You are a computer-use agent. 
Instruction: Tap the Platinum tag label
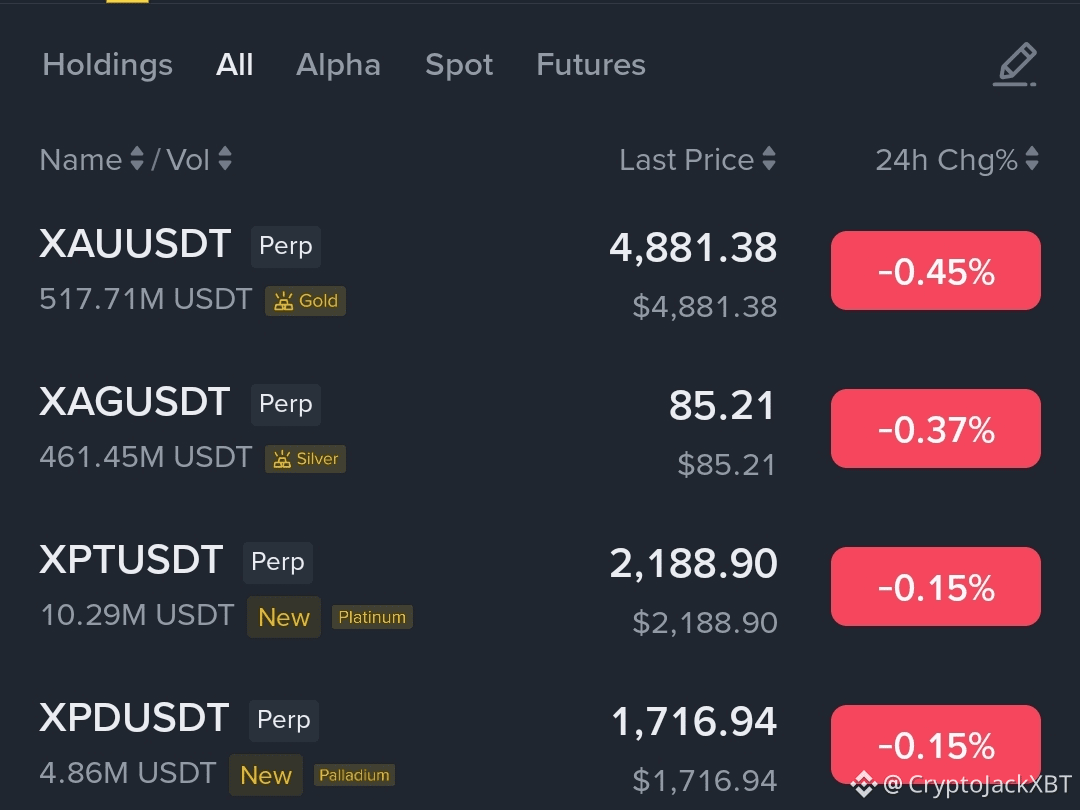pos(372,617)
